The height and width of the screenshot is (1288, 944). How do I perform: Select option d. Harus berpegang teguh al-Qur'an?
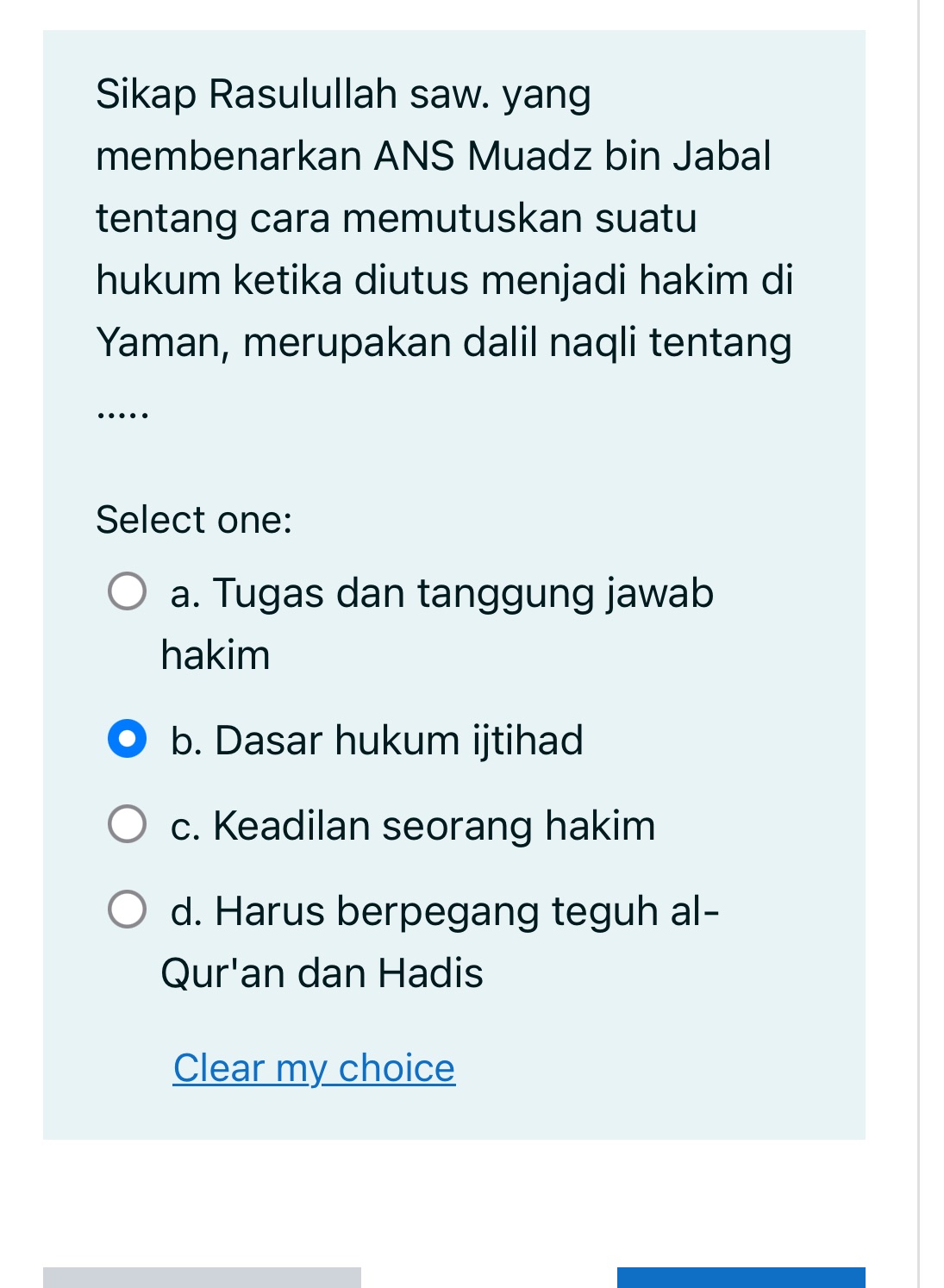point(127,910)
